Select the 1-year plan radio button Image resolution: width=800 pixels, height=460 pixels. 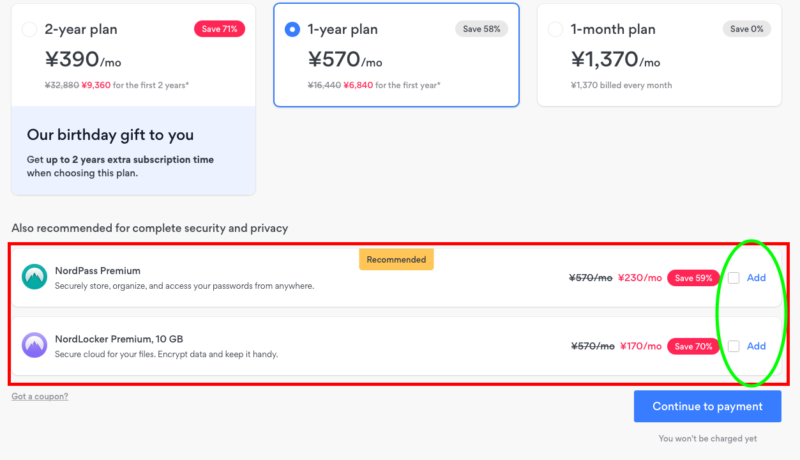(x=292, y=29)
